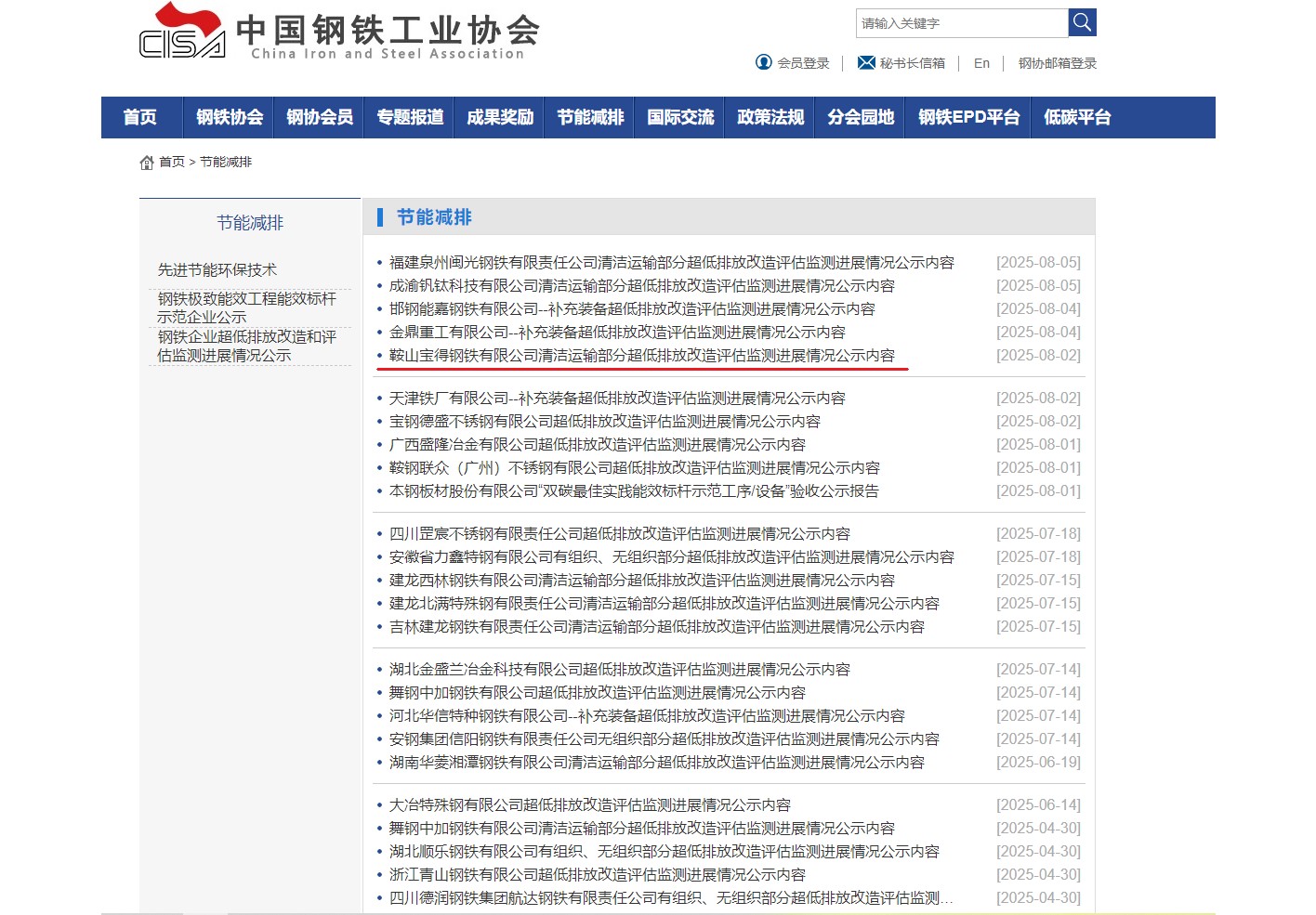1316x915 pixels.
Task: Click the home icon in breadcrumb
Action: [147, 163]
